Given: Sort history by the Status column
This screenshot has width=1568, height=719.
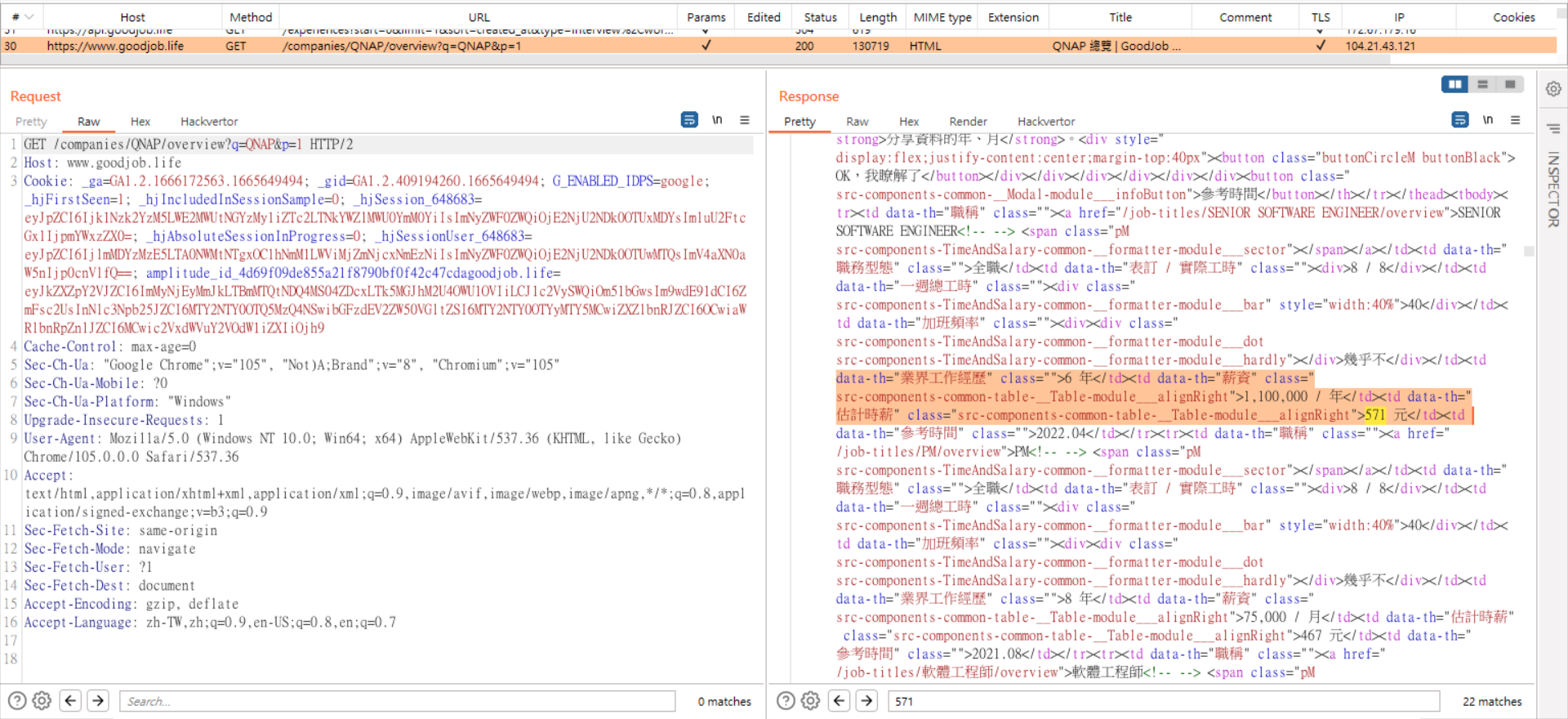Looking at the screenshot, I should 820,17.
